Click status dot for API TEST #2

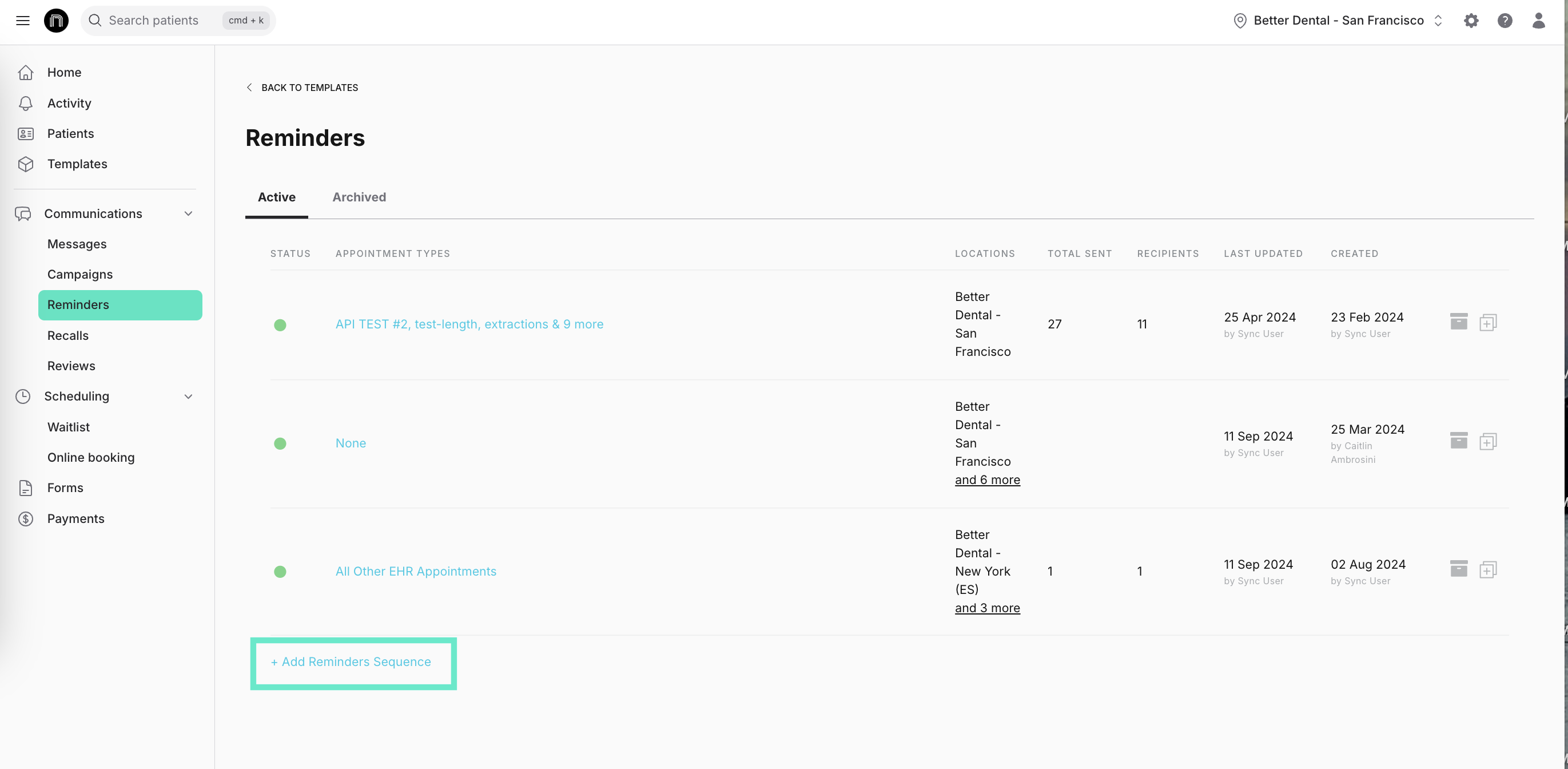[280, 325]
